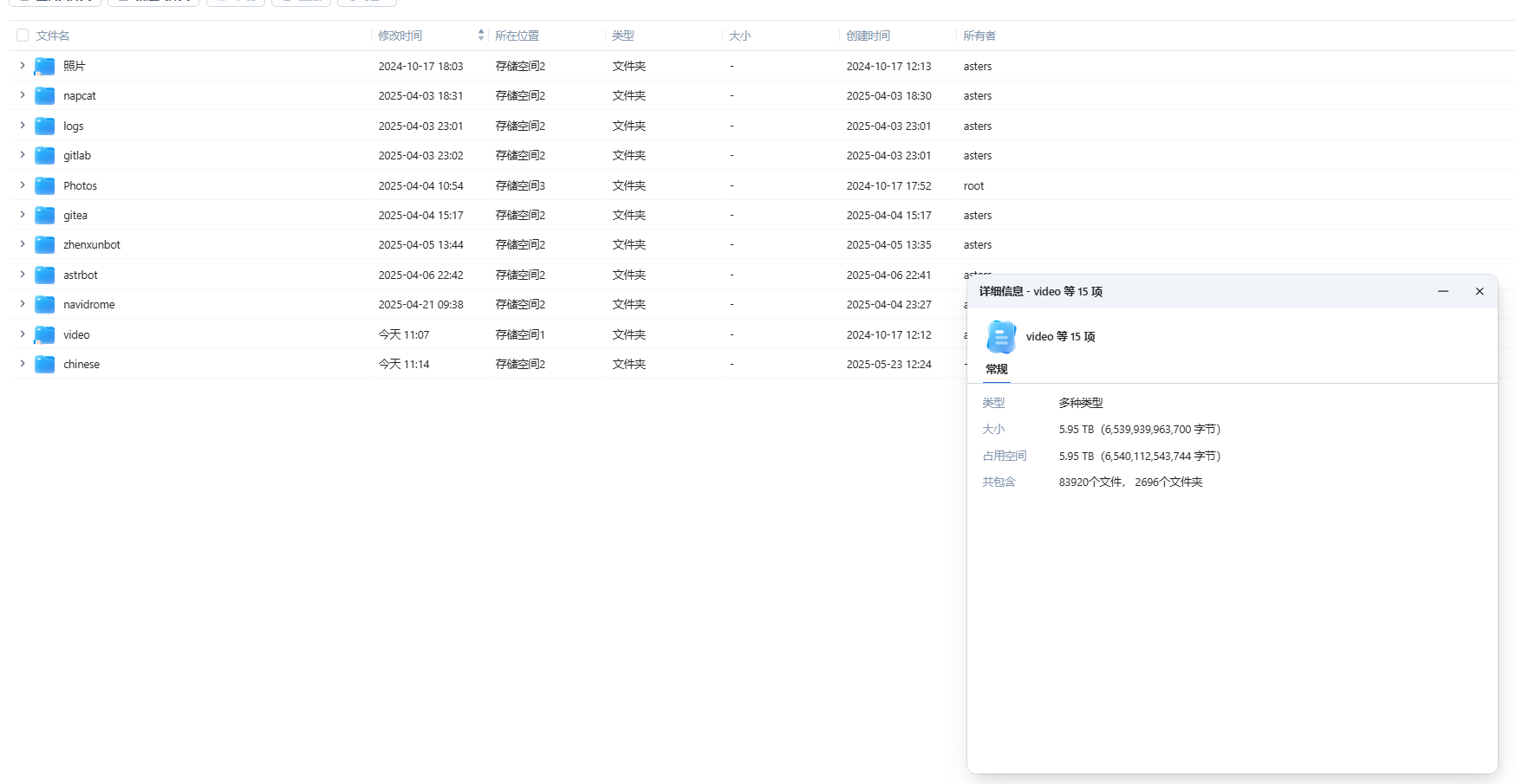1516x784 pixels.
Task: Click the folder icon next to "chinese"
Action: point(44,364)
